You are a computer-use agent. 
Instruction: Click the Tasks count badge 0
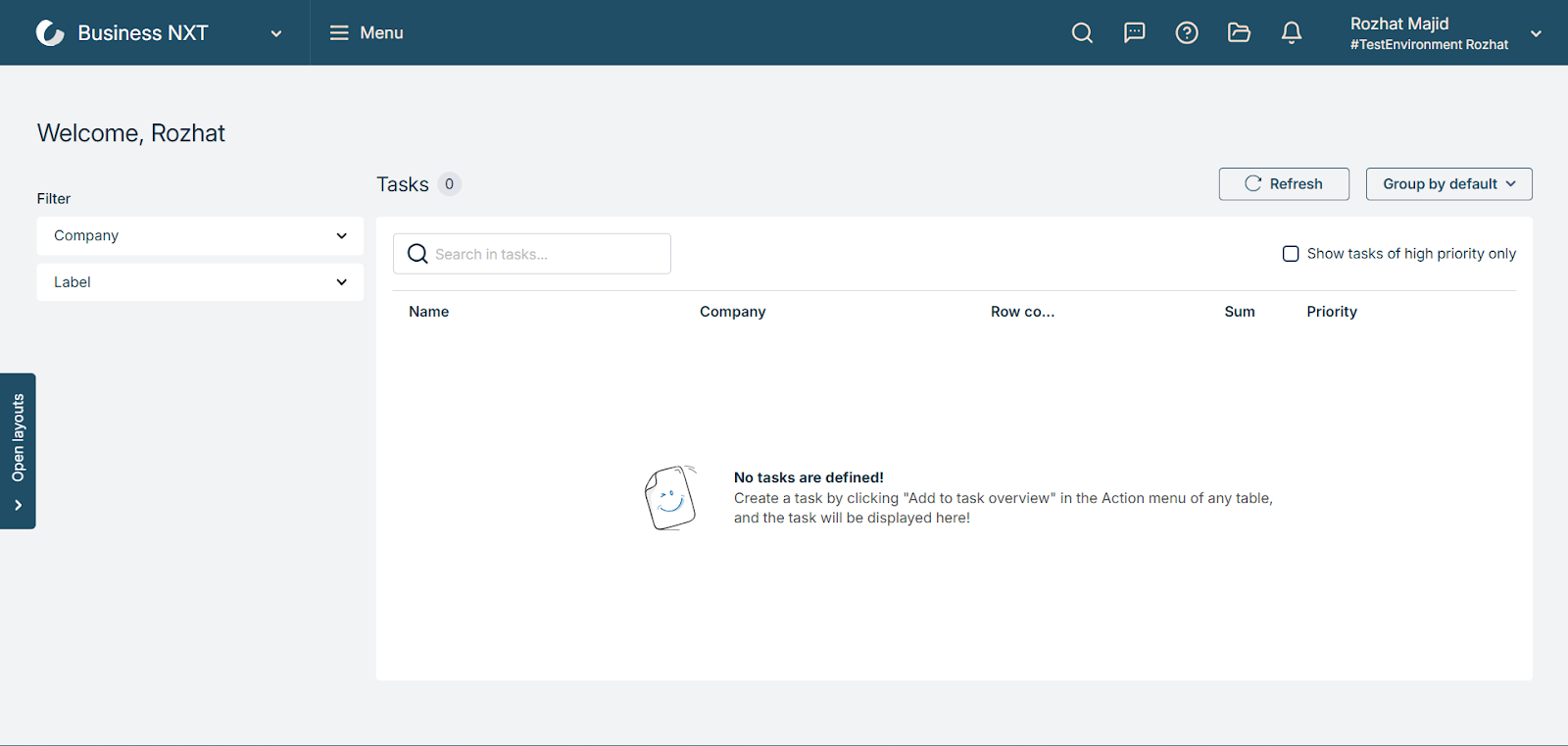tap(450, 184)
